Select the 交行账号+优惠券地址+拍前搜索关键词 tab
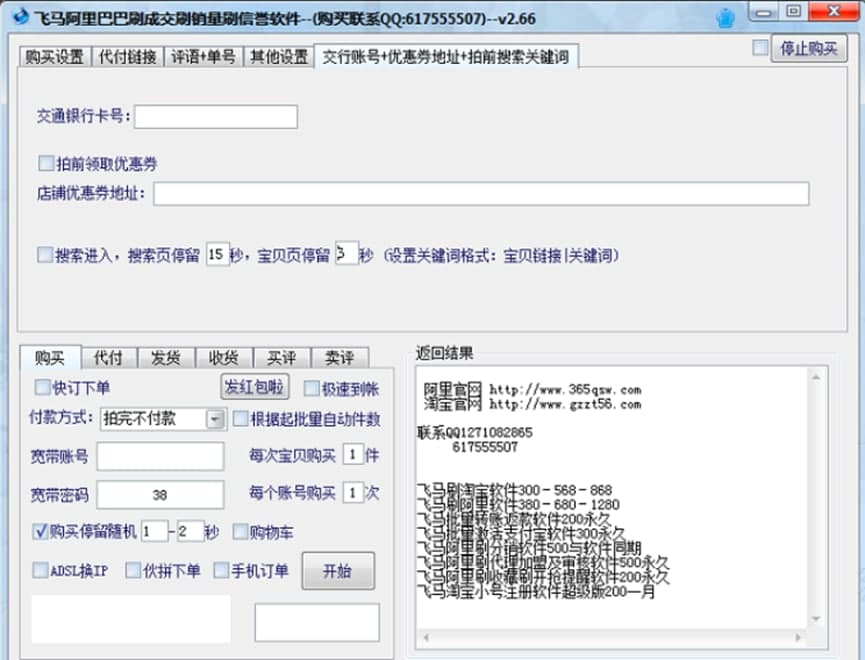Screen dimensions: 865x660 pos(446,56)
